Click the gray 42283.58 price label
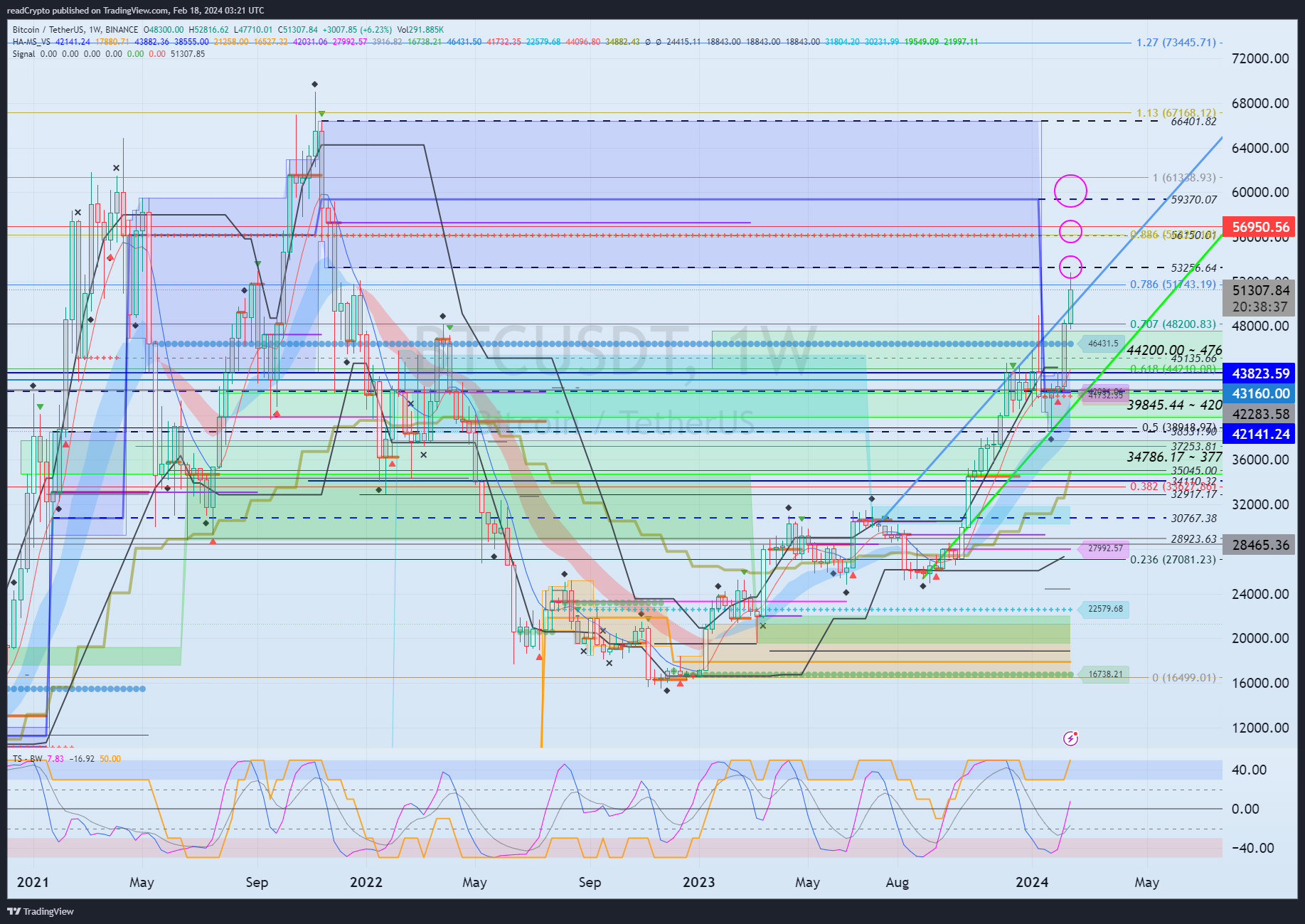The height and width of the screenshot is (924, 1305). coord(1260,414)
